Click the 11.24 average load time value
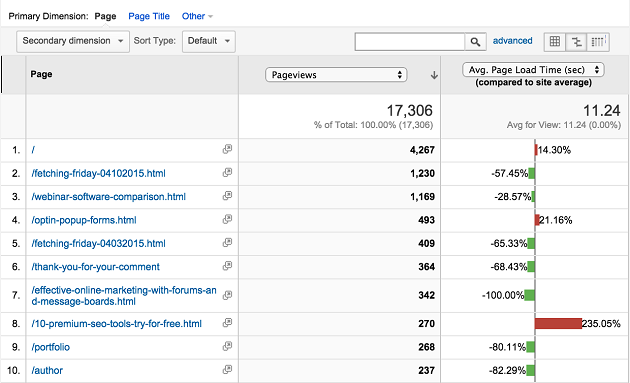The height and width of the screenshot is (383, 630). pyautogui.click(x=601, y=111)
